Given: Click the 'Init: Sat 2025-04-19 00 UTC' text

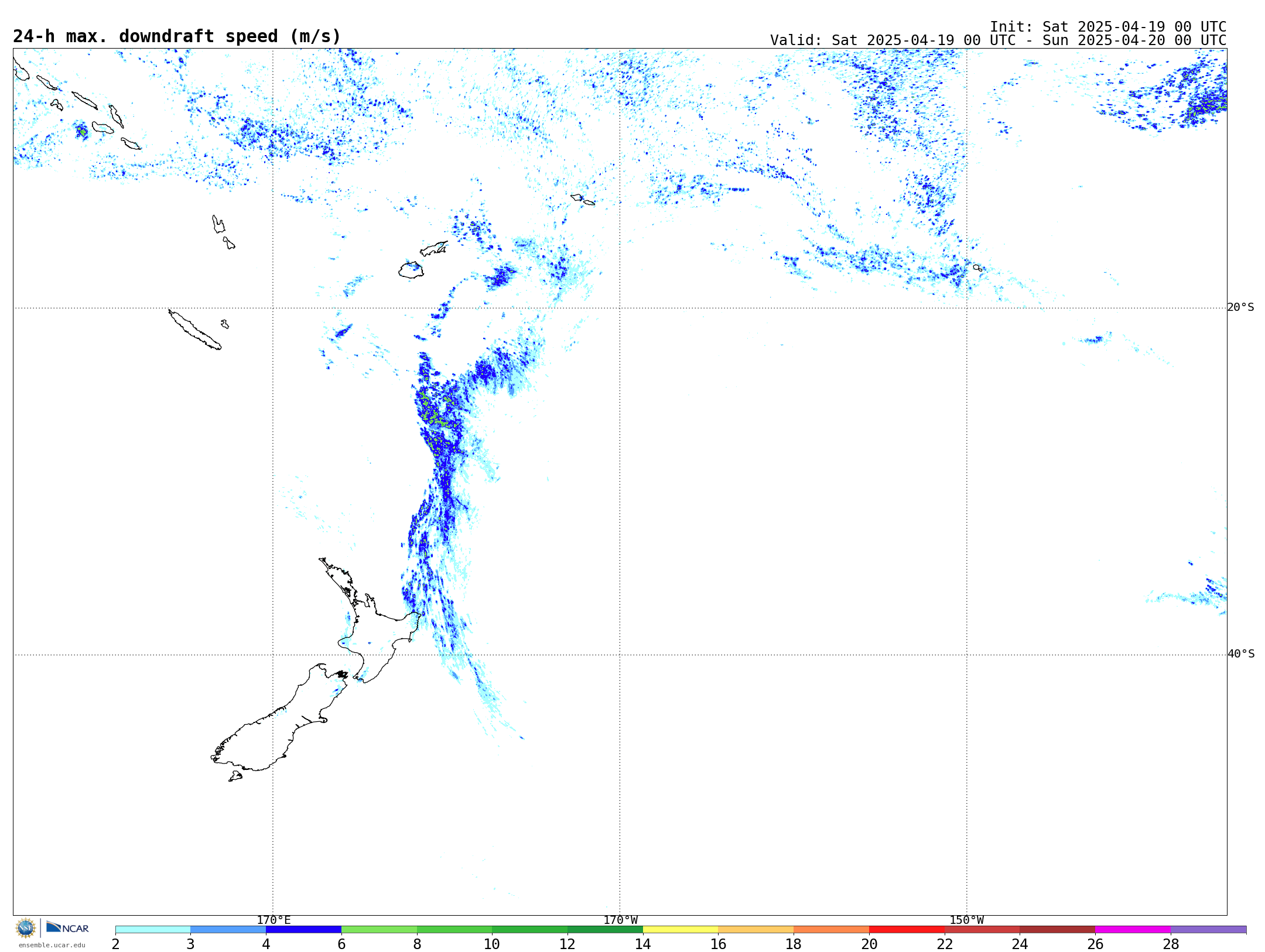Looking at the screenshot, I should click(x=1108, y=27).
